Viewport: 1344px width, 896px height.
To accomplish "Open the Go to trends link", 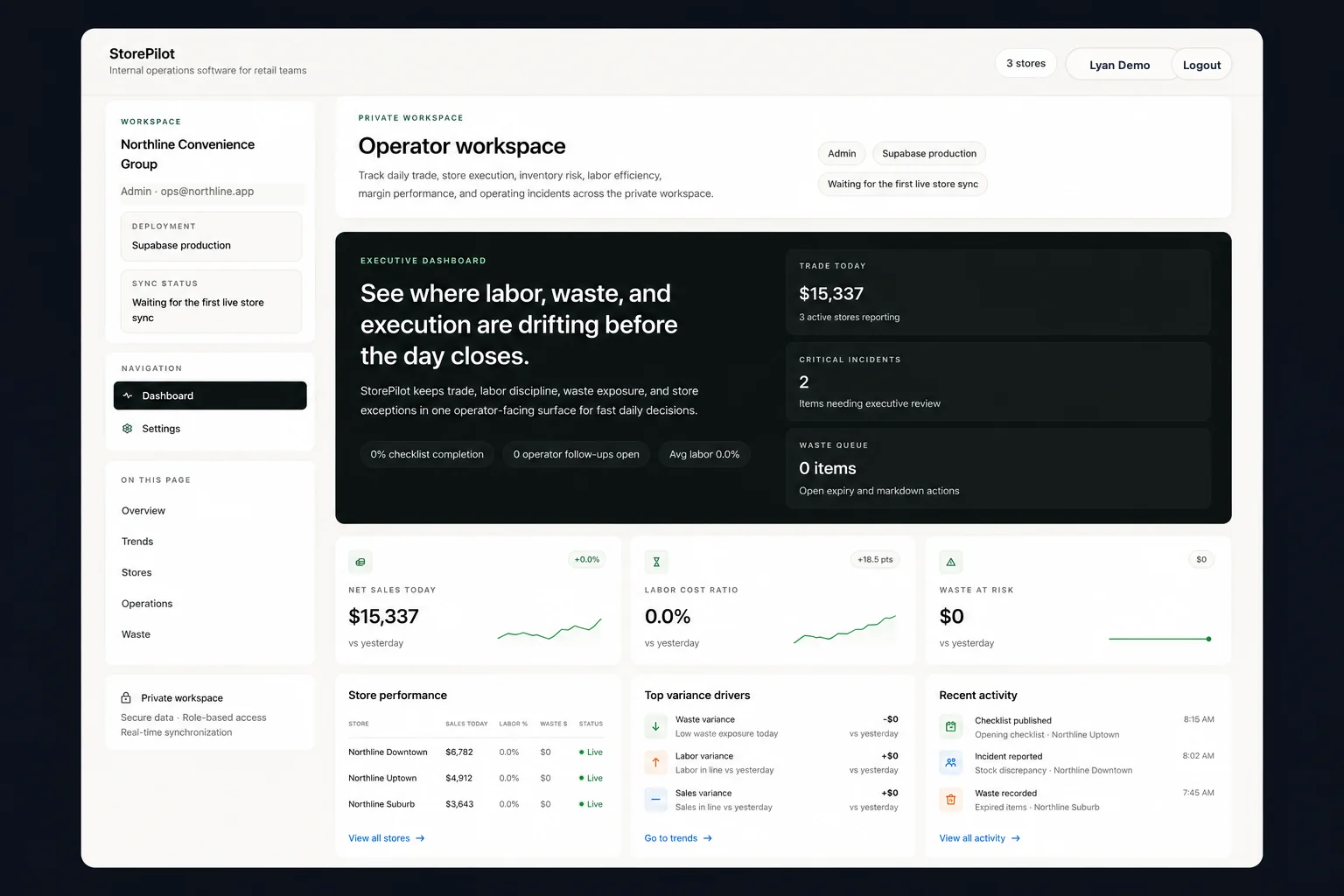I will click(678, 838).
